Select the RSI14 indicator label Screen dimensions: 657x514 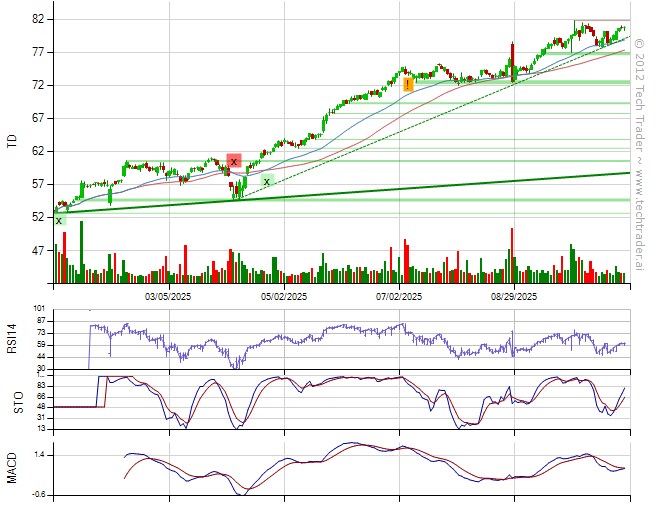point(12,337)
